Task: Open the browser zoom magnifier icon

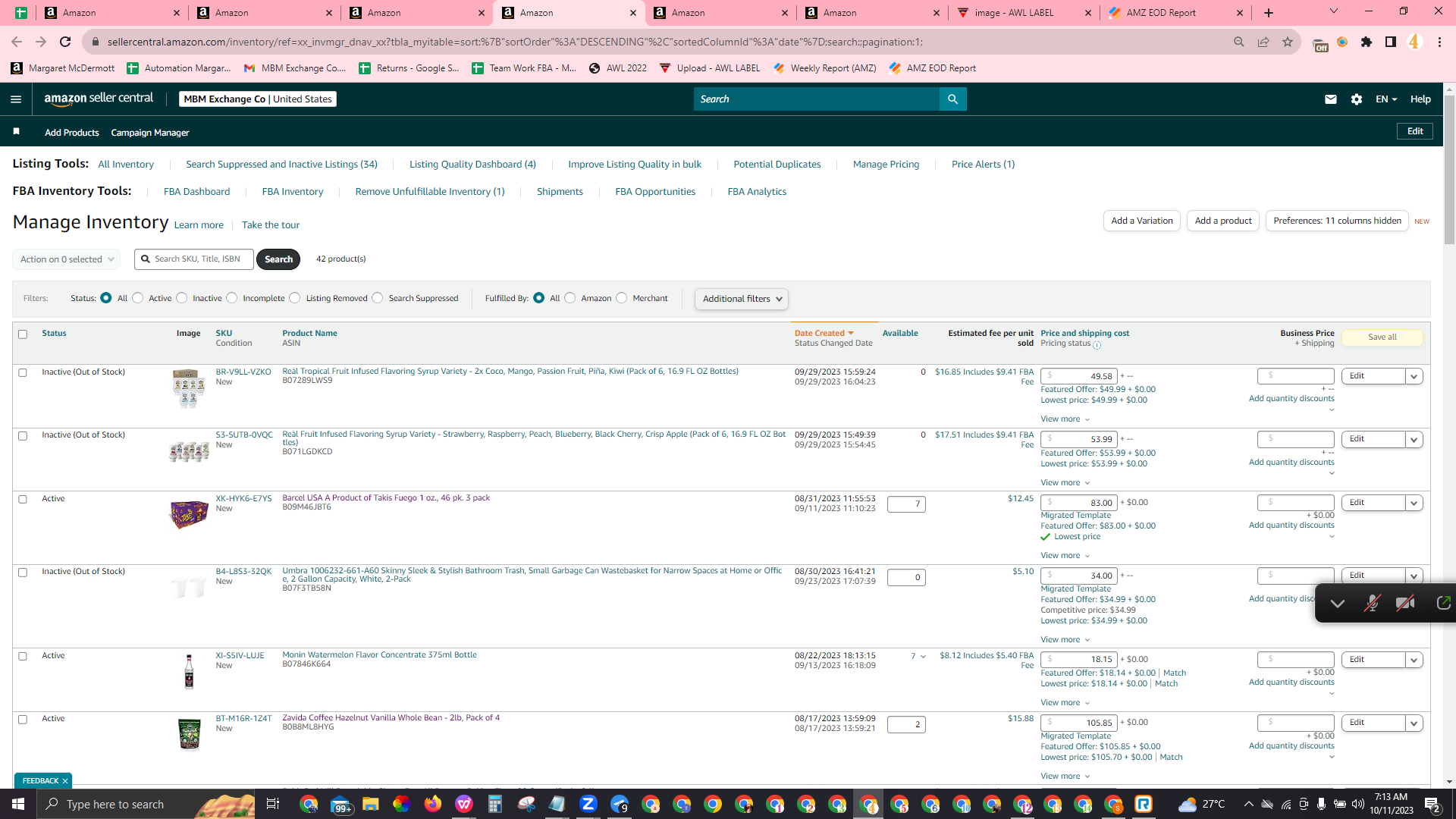Action: pyautogui.click(x=1239, y=42)
